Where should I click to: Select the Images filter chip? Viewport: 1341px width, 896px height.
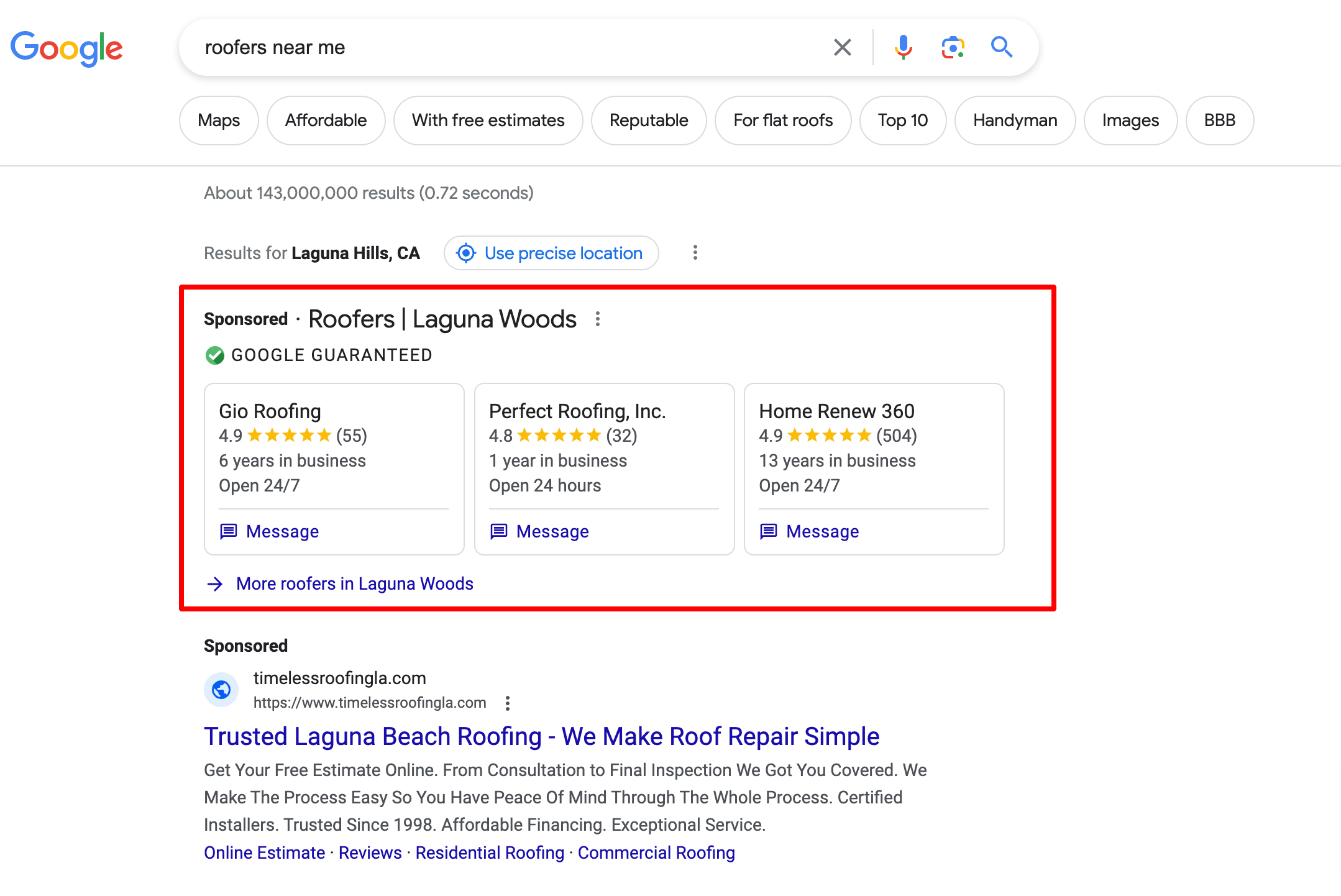pyautogui.click(x=1130, y=120)
